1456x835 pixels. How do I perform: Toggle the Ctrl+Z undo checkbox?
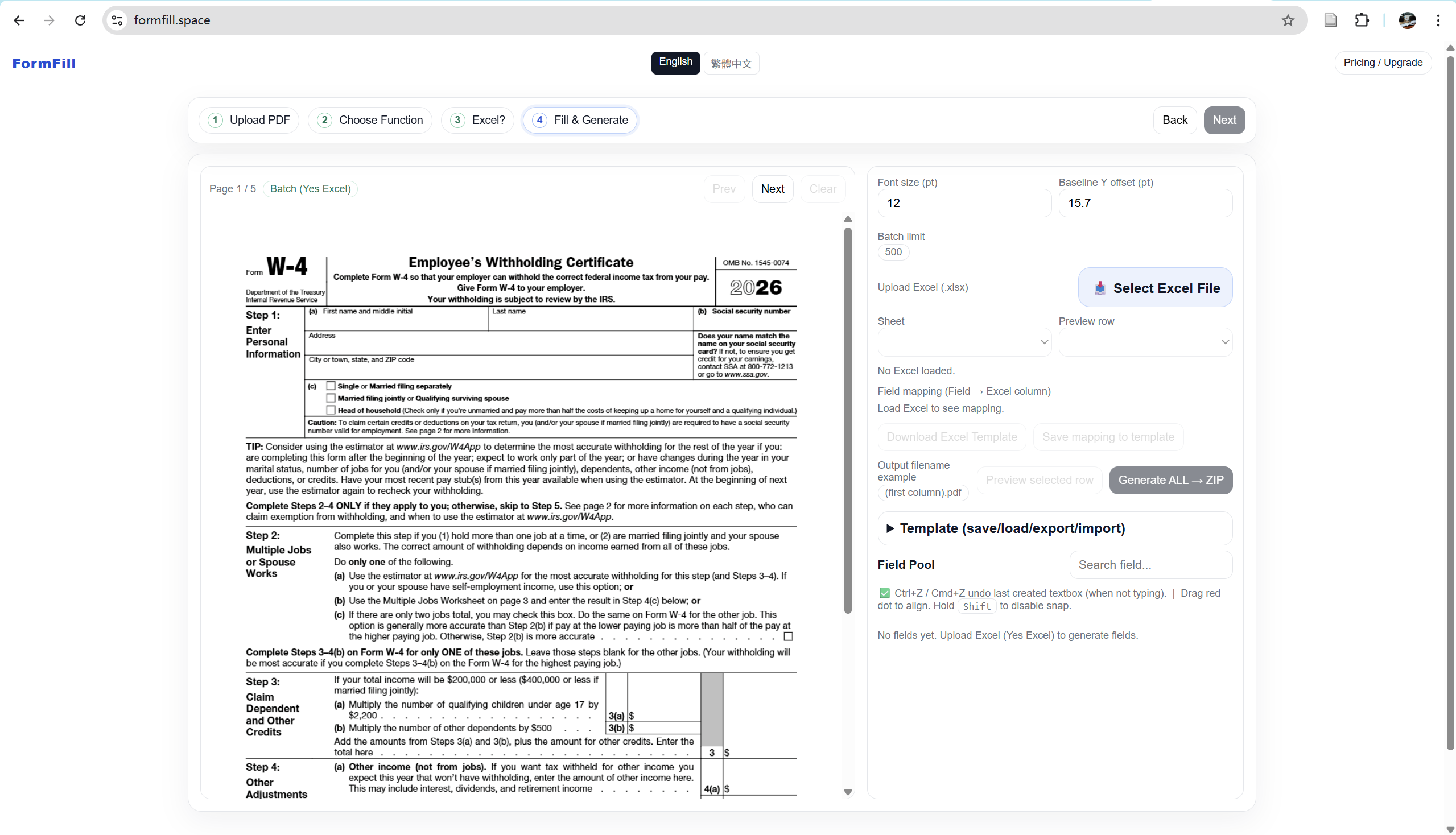pyautogui.click(x=885, y=593)
